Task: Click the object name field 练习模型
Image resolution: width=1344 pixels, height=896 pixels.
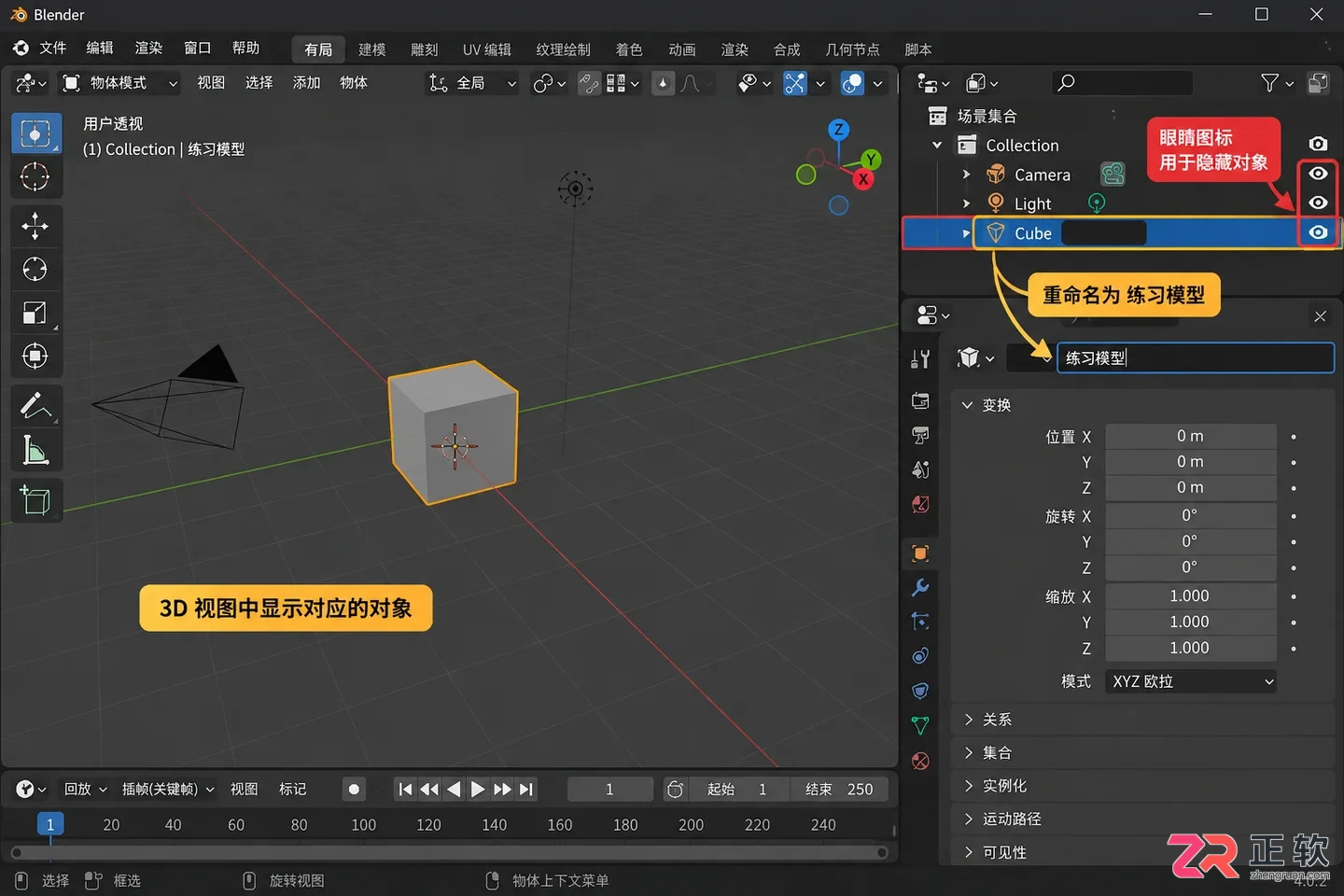Action: click(1196, 358)
